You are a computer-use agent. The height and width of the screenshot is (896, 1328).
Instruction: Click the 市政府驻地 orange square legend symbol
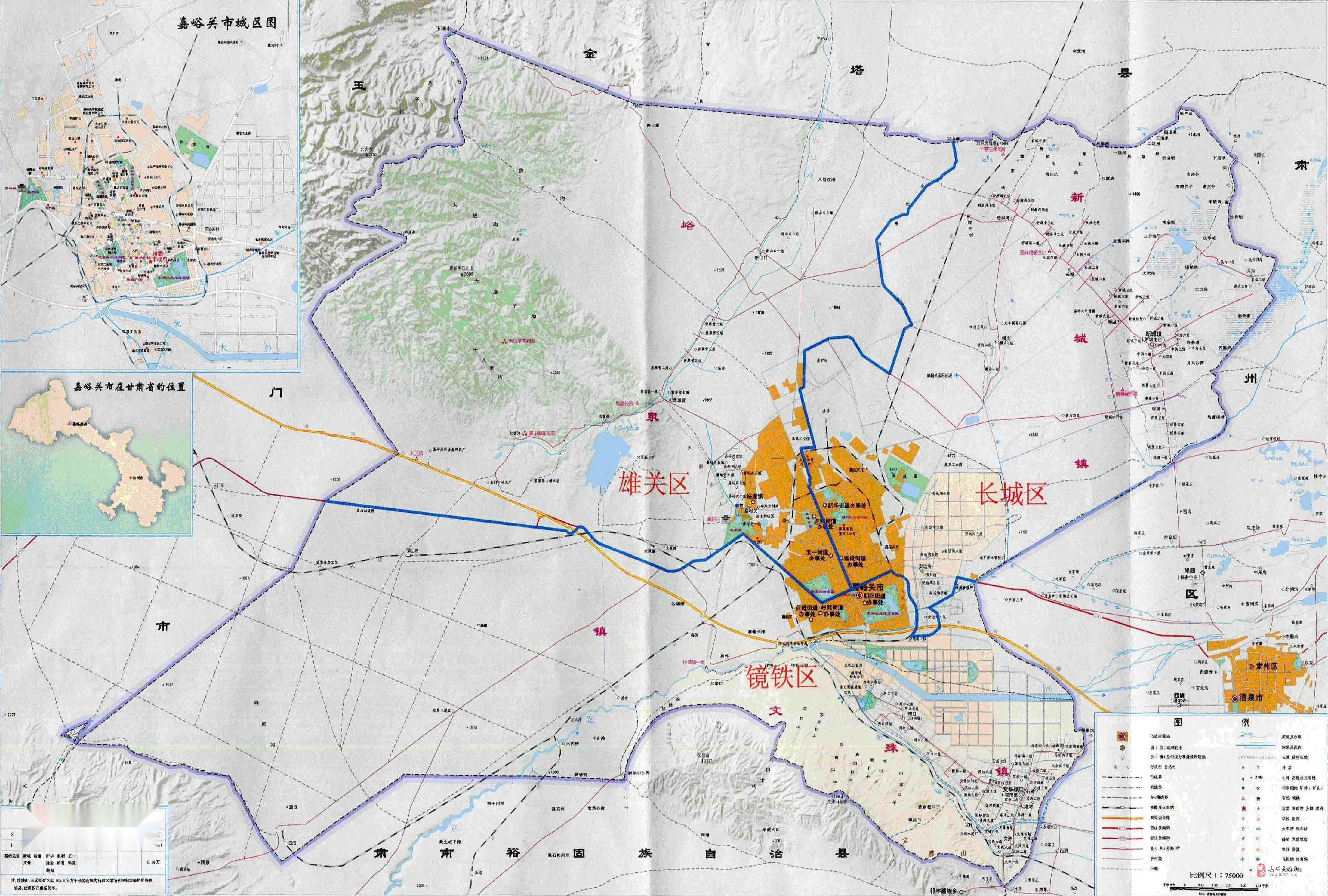click(x=1122, y=736)
